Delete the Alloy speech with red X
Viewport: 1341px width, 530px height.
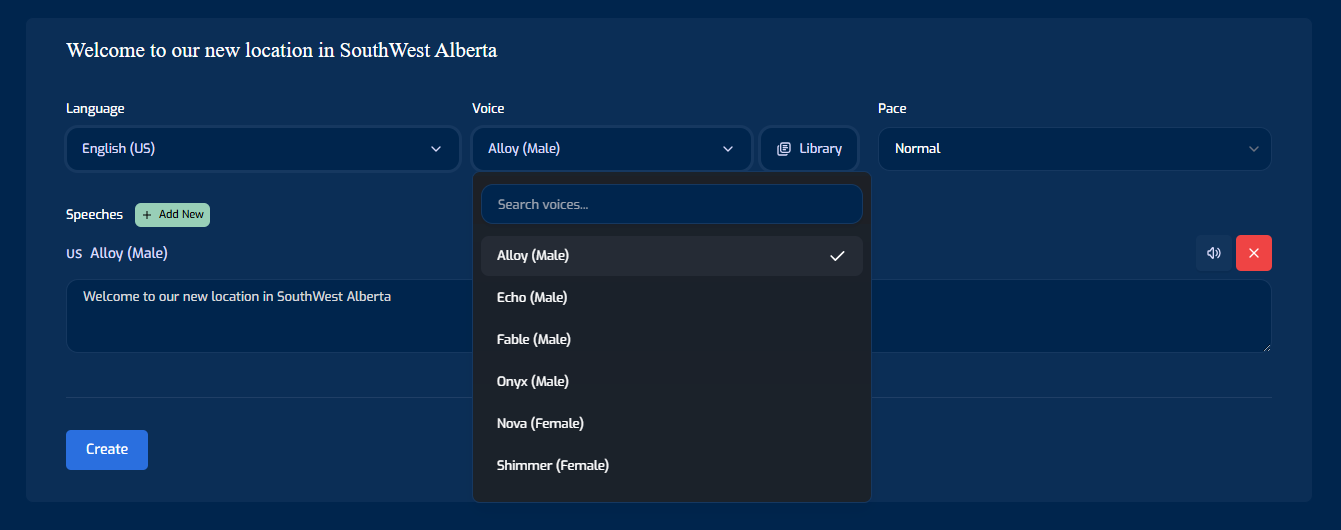point(1254,253)
